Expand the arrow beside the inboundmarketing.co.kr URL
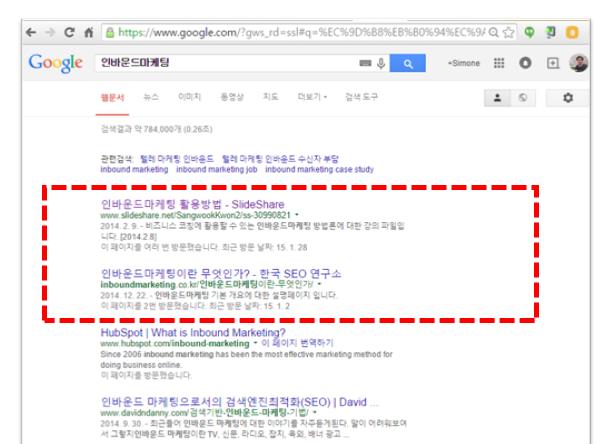The height and width of the screenshot is (444, 611). point(320,285)
